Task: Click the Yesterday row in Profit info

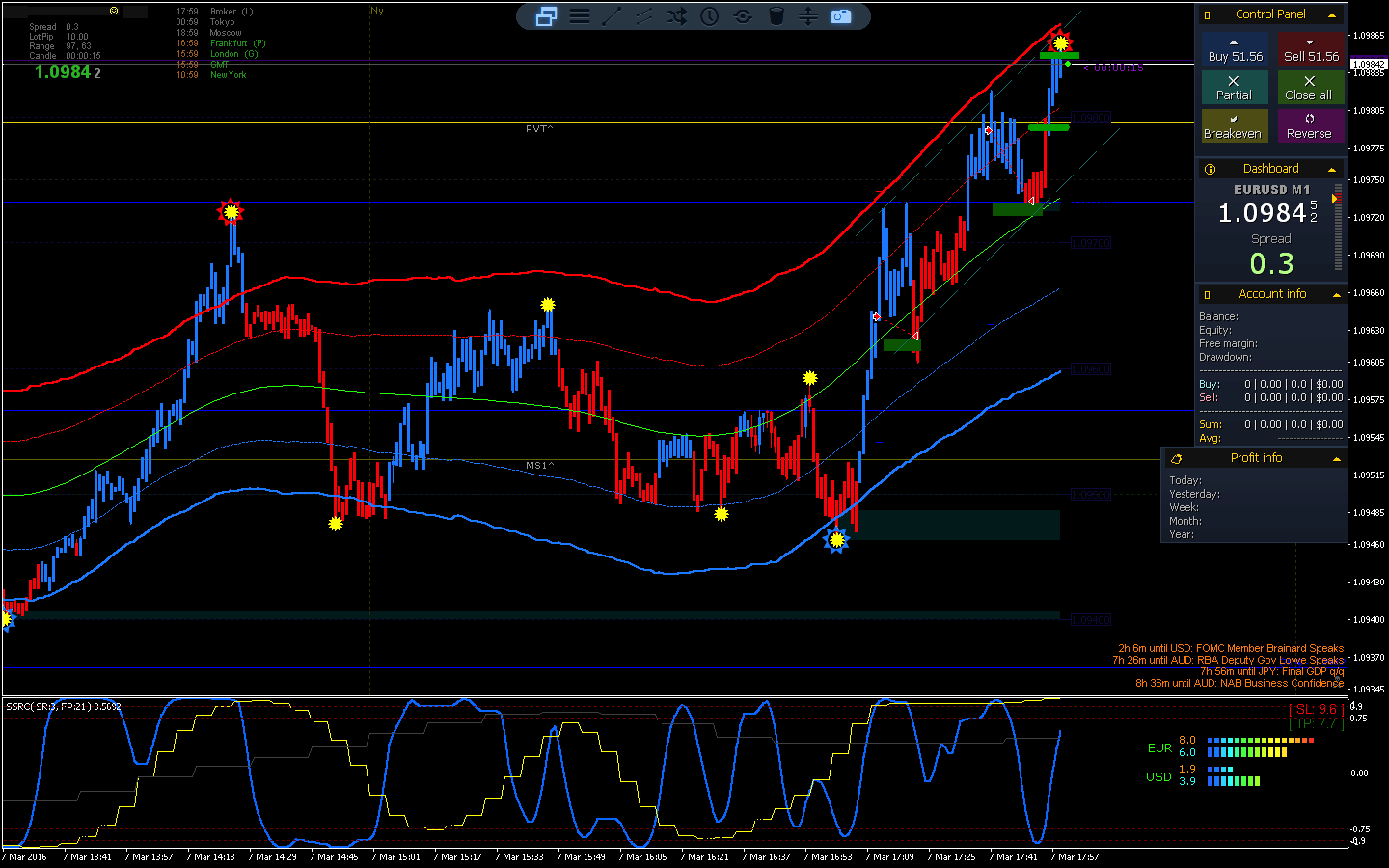Action: point(1195,495)
